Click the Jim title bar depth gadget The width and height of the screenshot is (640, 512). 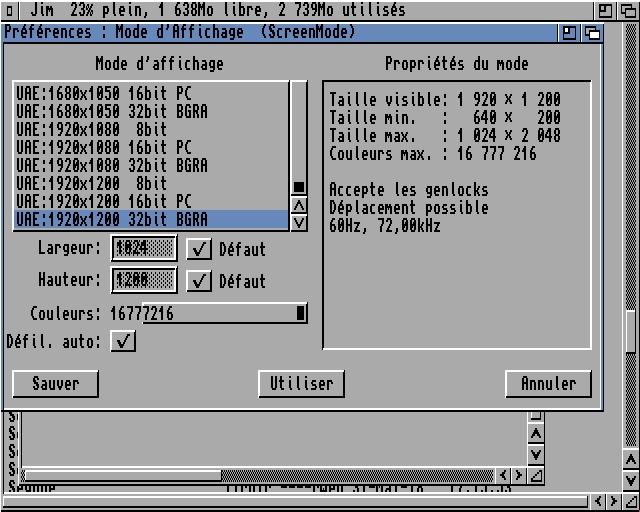(x=630, y=10)
